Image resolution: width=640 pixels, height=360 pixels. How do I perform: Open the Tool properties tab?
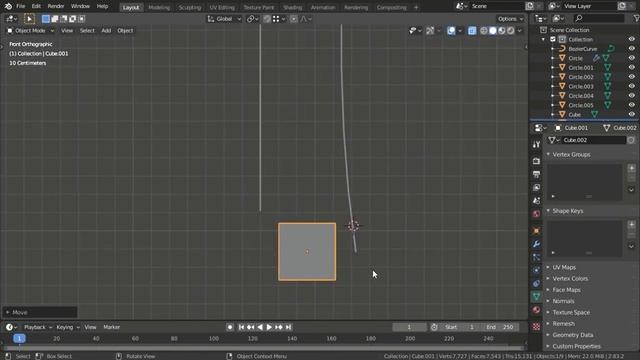[536, 144]
